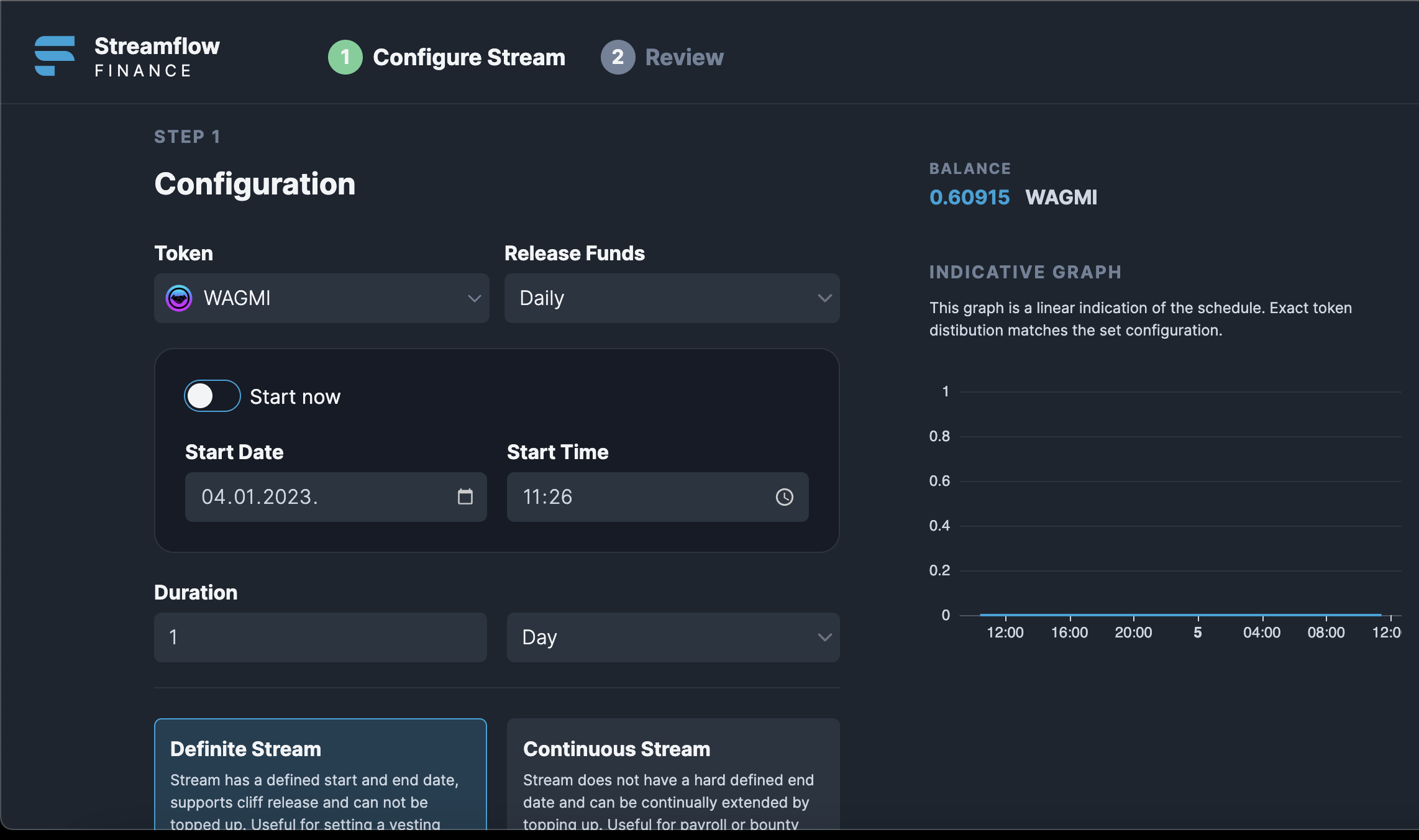Open the clock icon in Start Time

[784, 497]
